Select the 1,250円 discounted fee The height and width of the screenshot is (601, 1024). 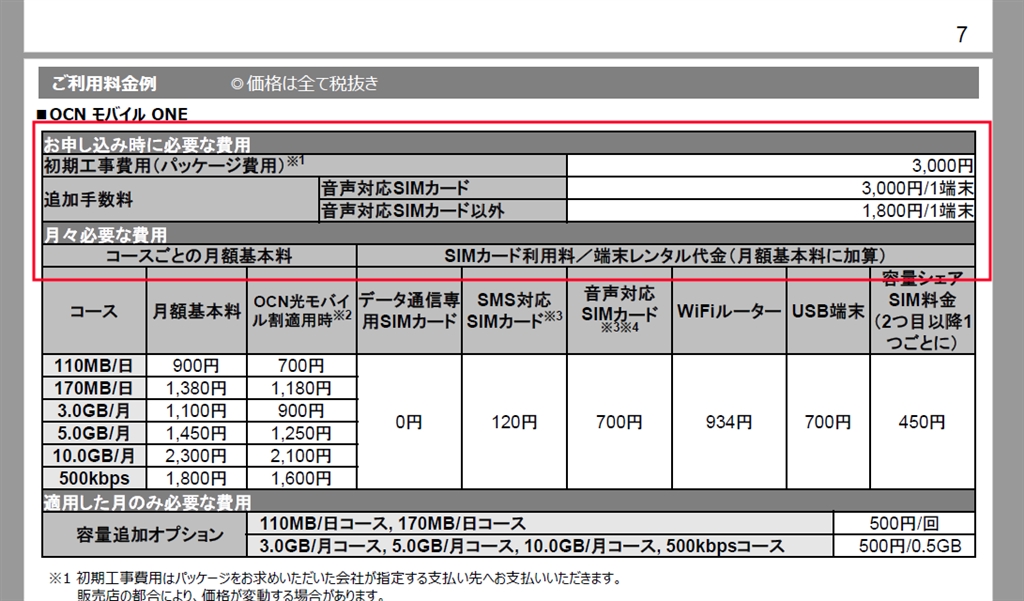point(301,433)
